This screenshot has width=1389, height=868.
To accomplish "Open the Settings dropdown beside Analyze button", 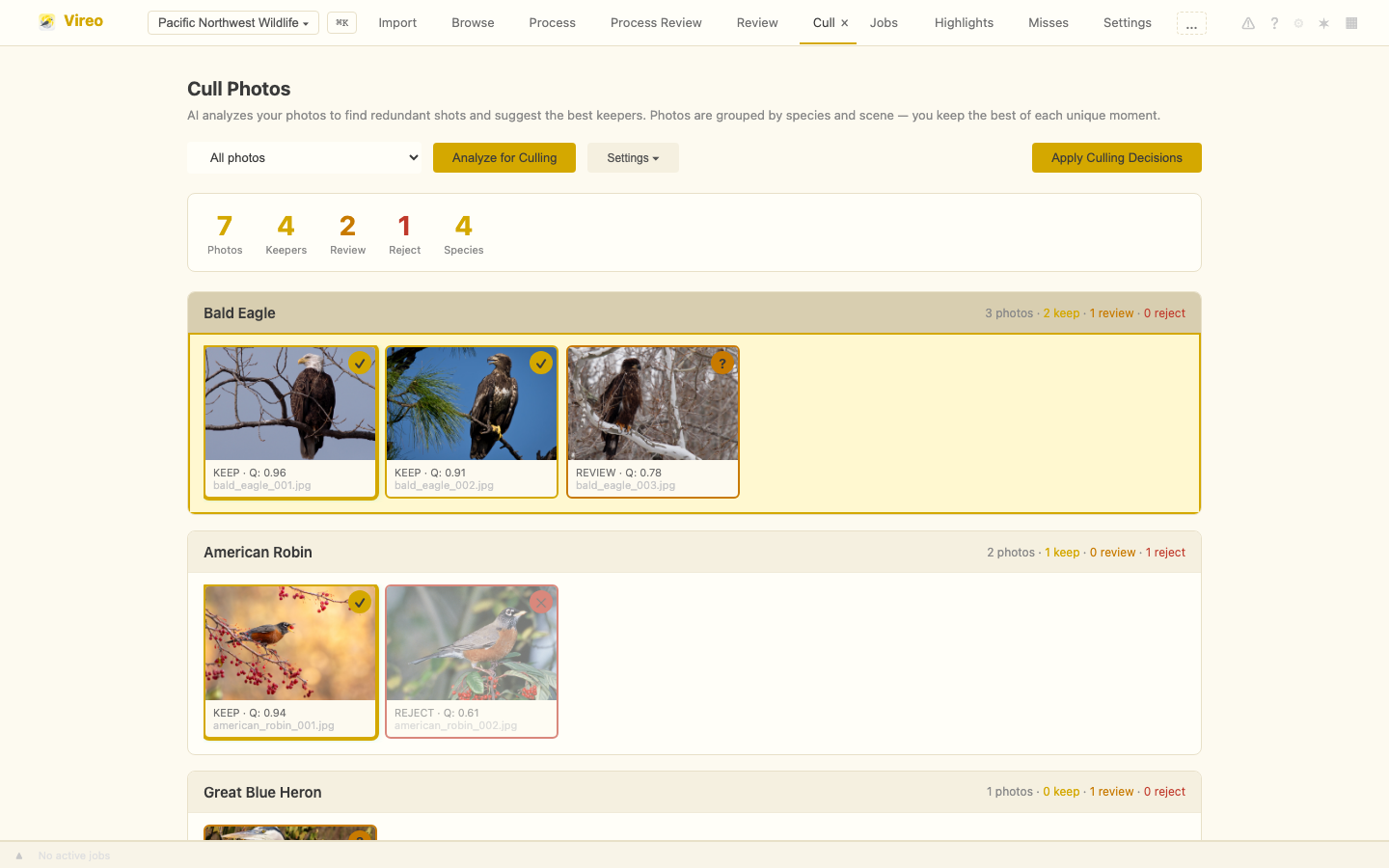I will 633,157.
